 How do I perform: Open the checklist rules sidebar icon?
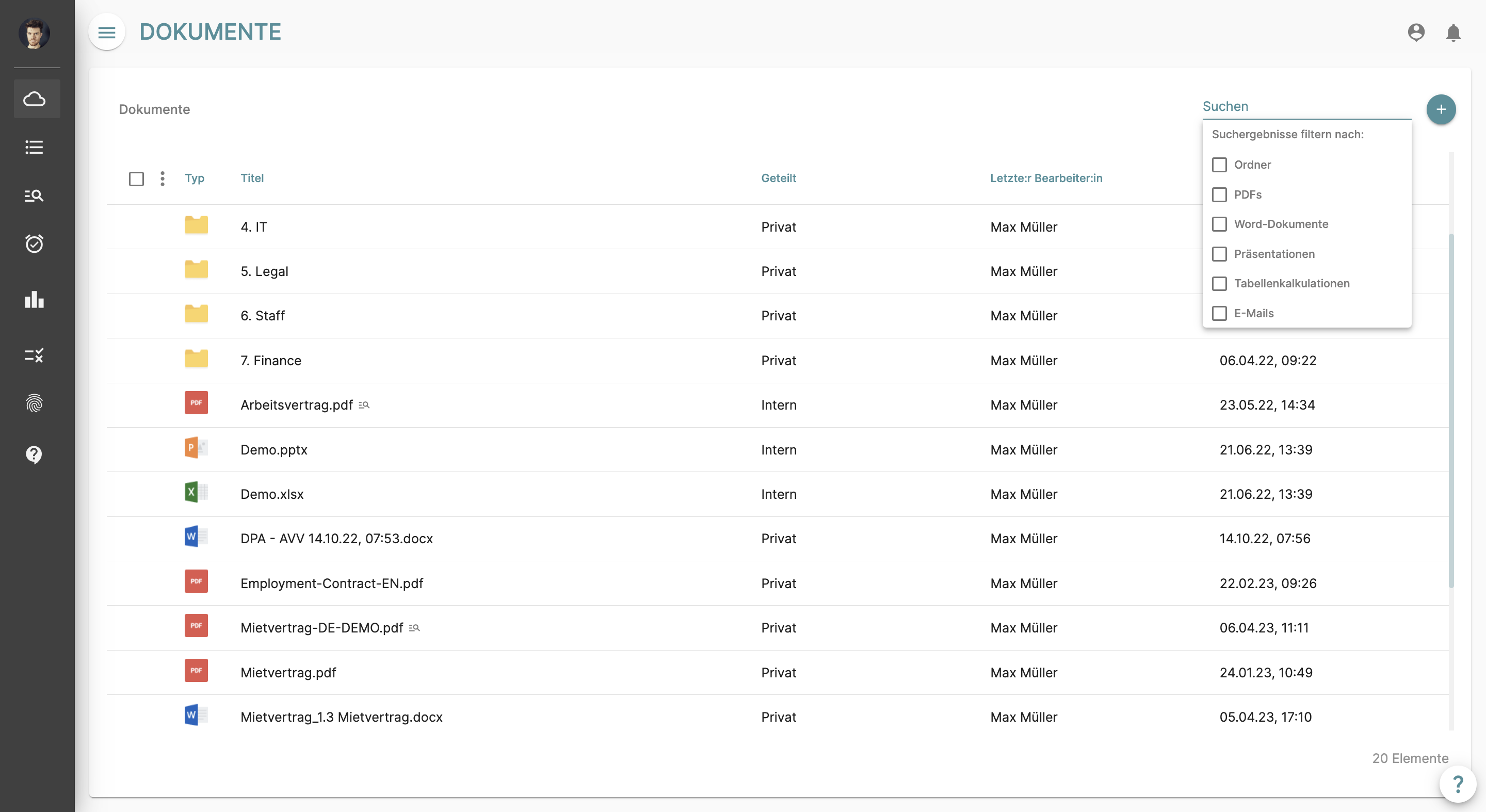coord(35,355)
